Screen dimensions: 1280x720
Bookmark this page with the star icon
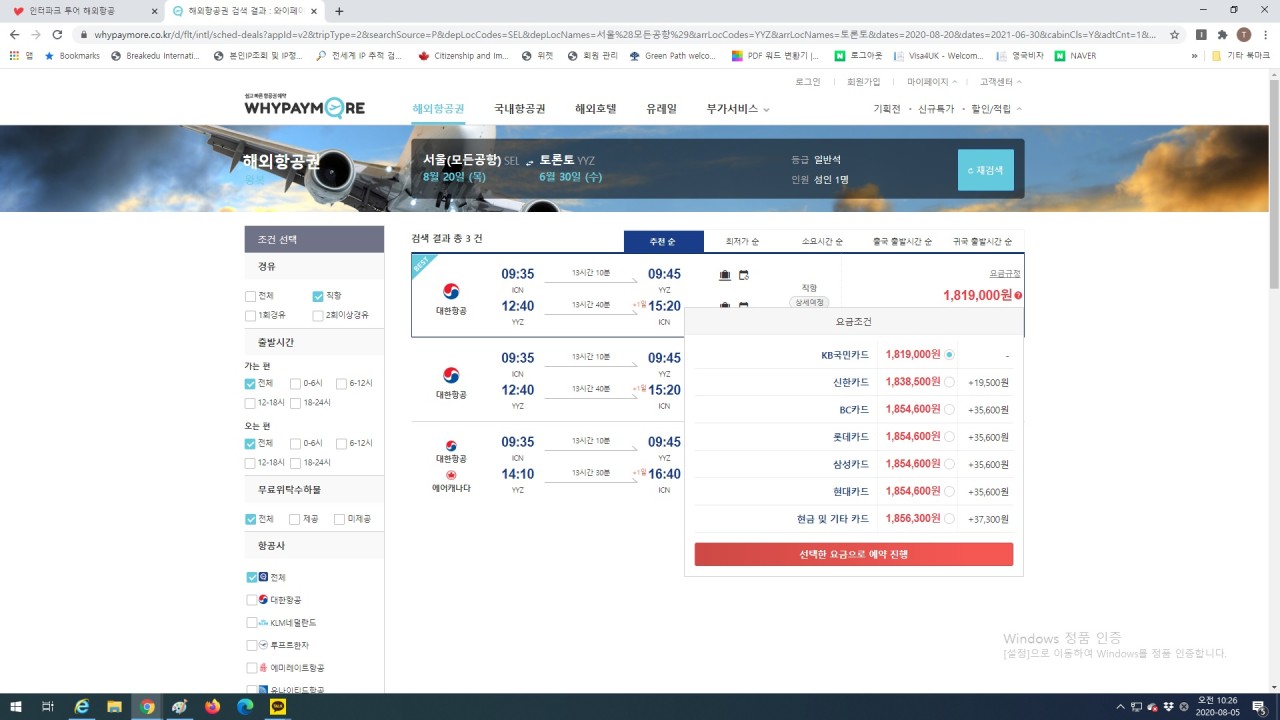click(x=1174, y=34)
